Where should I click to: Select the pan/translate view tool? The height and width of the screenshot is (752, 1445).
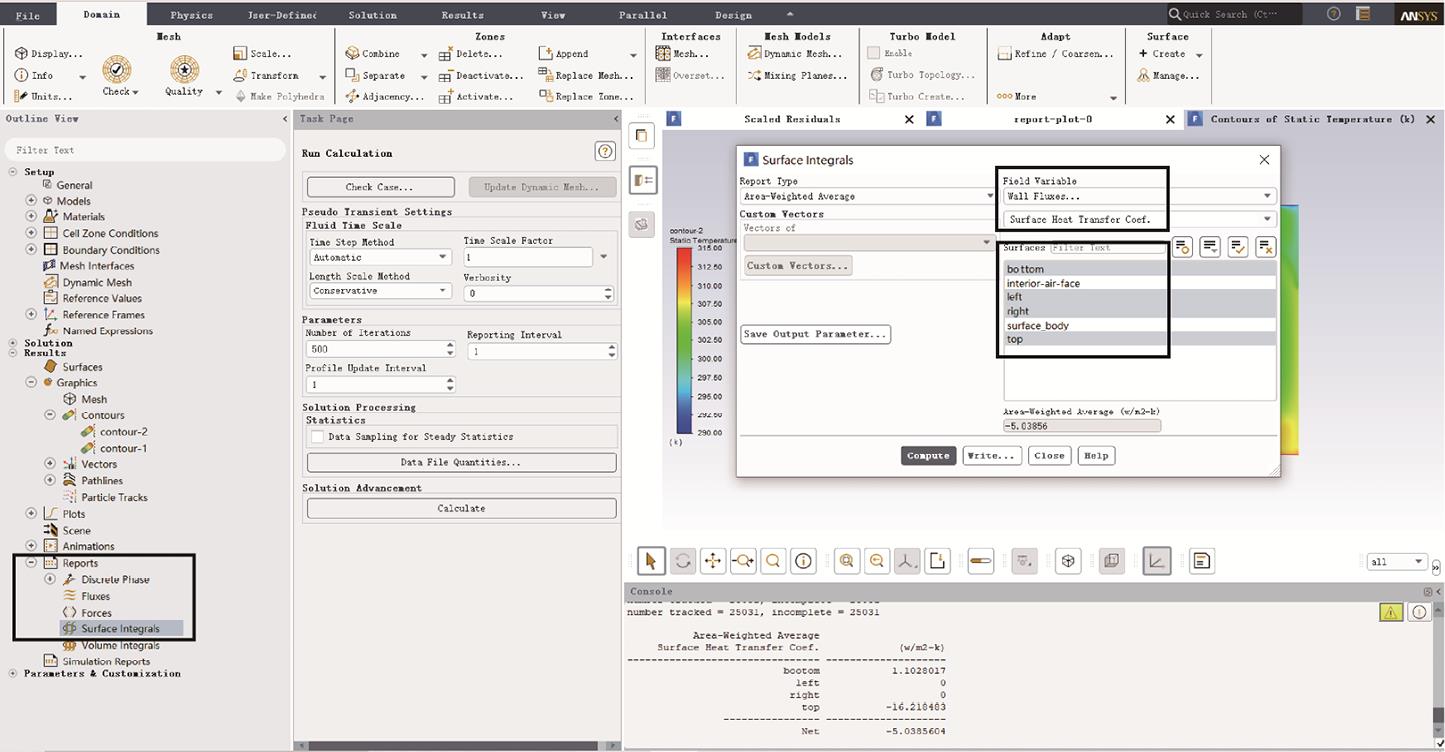tap(712, 561)
